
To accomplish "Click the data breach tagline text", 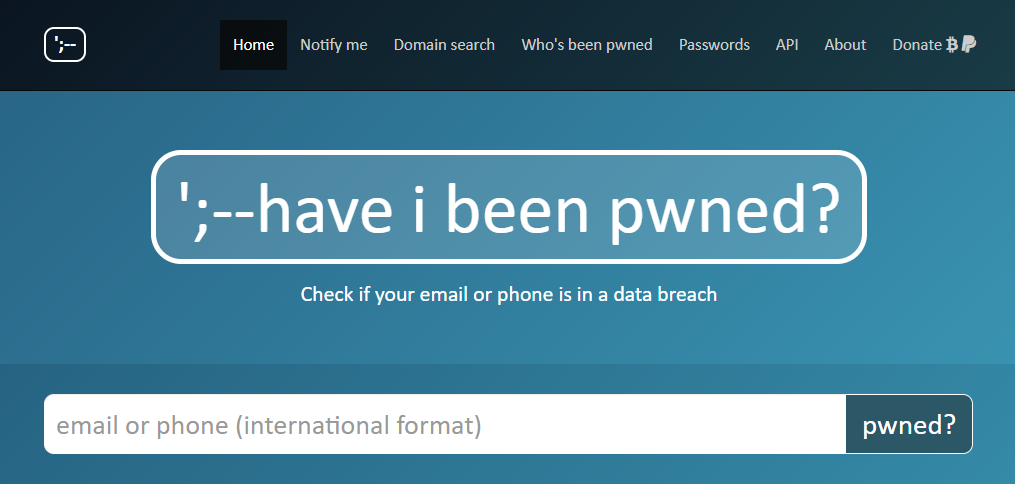I will pyautogui.click(x=508, y=295).
